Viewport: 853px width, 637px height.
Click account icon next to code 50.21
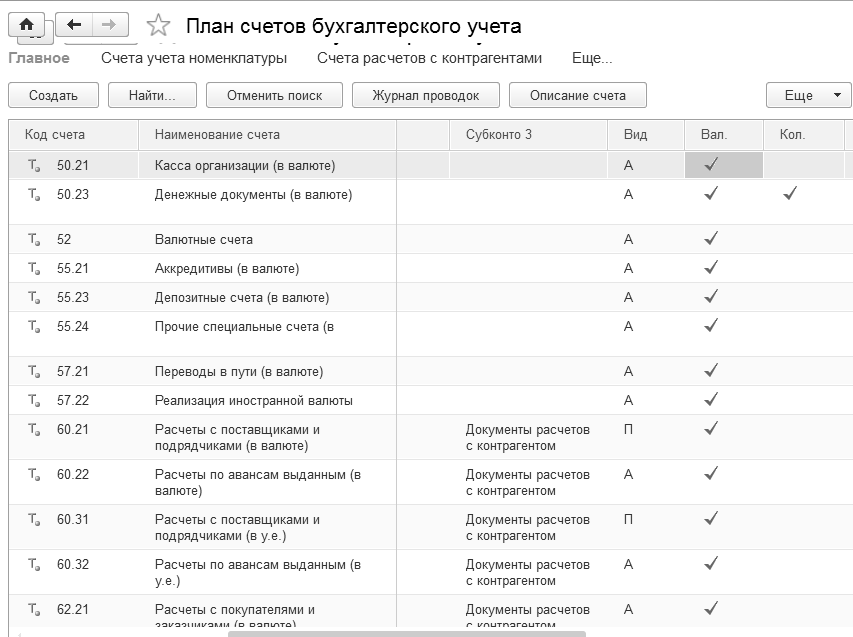[34, 166]
